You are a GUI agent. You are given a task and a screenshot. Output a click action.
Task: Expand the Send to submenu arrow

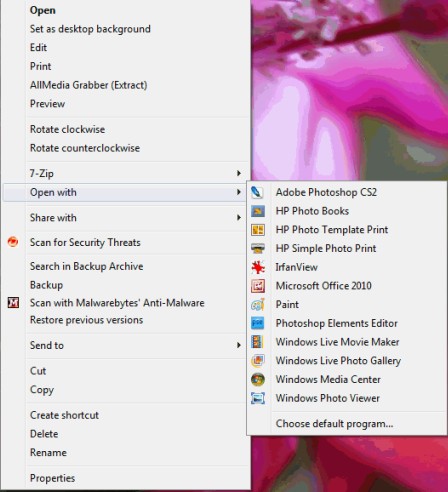(238, 345)
